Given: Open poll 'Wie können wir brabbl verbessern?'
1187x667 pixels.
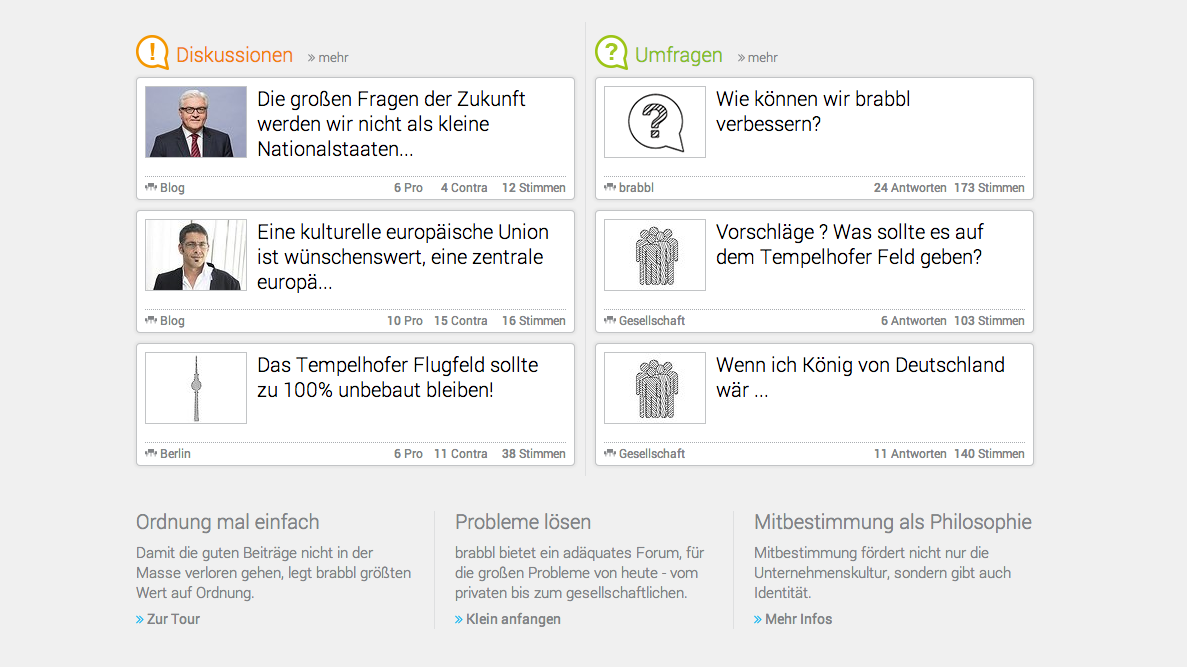Looking at the screenshot, I should pos(813,111).
